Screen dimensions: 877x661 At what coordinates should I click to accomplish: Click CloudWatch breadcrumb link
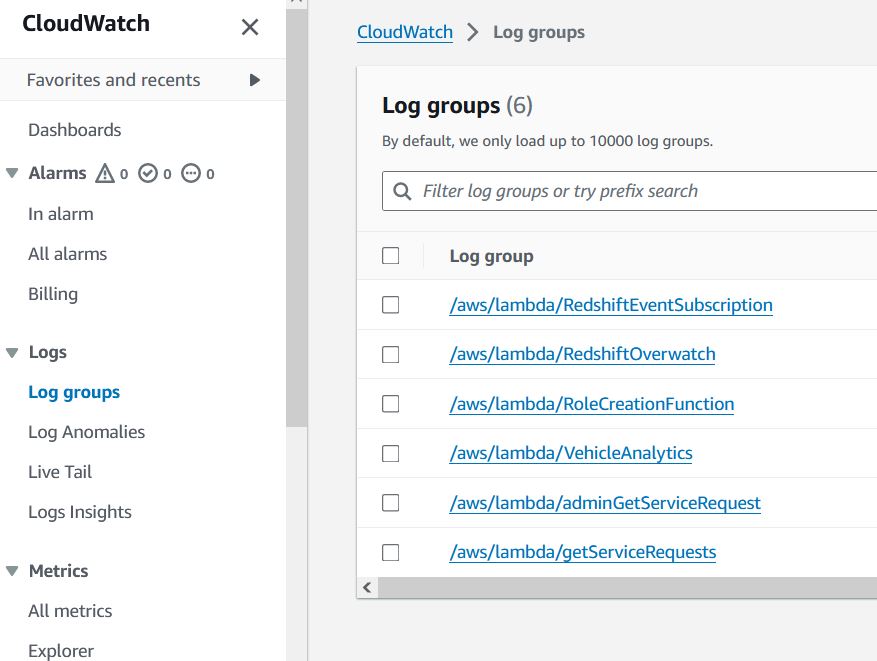pyautogui.click(x=405, y=32)
